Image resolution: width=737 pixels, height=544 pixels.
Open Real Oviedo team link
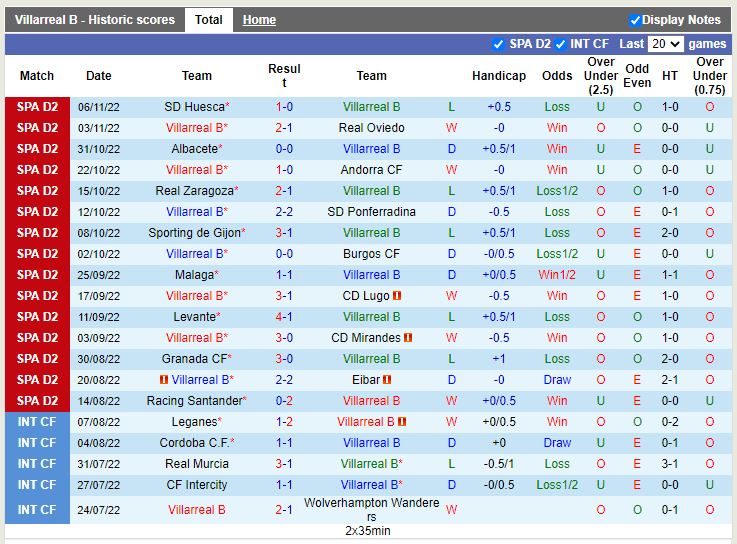pyautogui.click(x=371, y=128)
